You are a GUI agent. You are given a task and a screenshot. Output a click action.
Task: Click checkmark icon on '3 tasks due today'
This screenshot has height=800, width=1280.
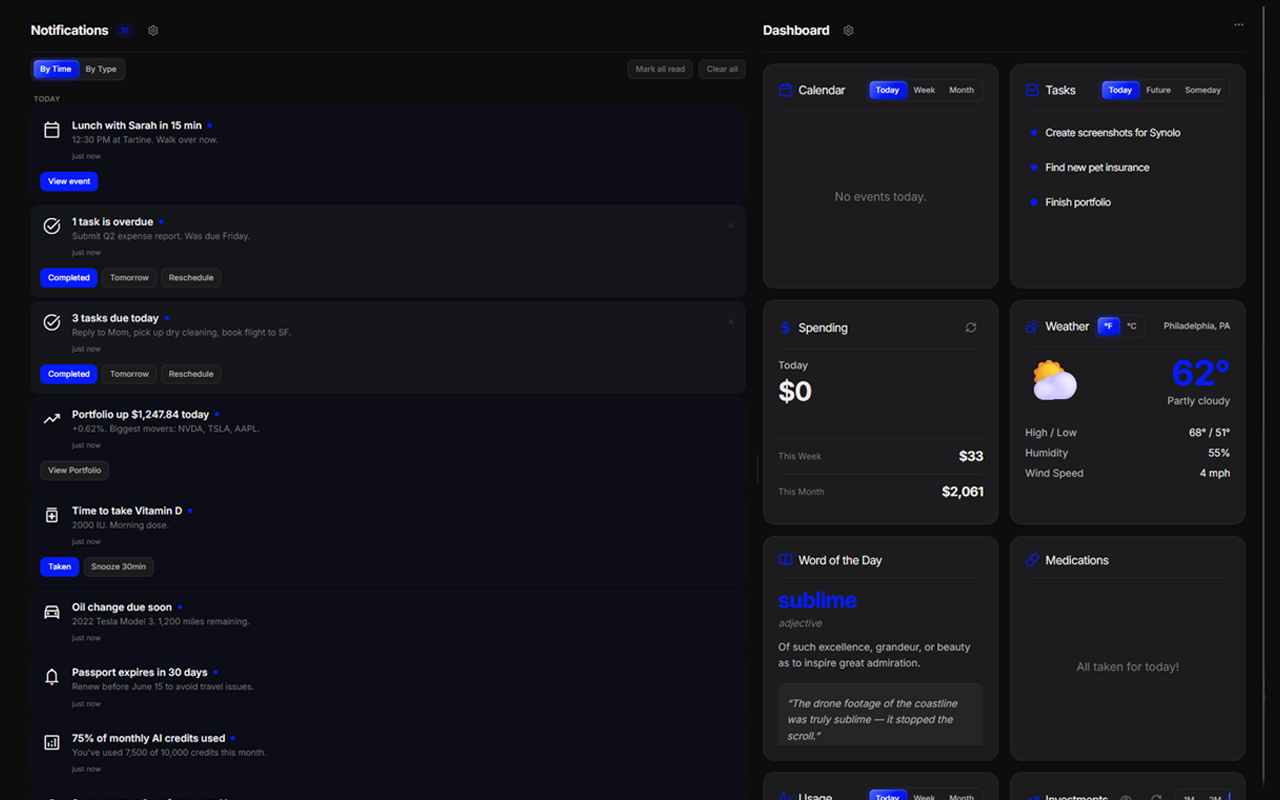52,322
